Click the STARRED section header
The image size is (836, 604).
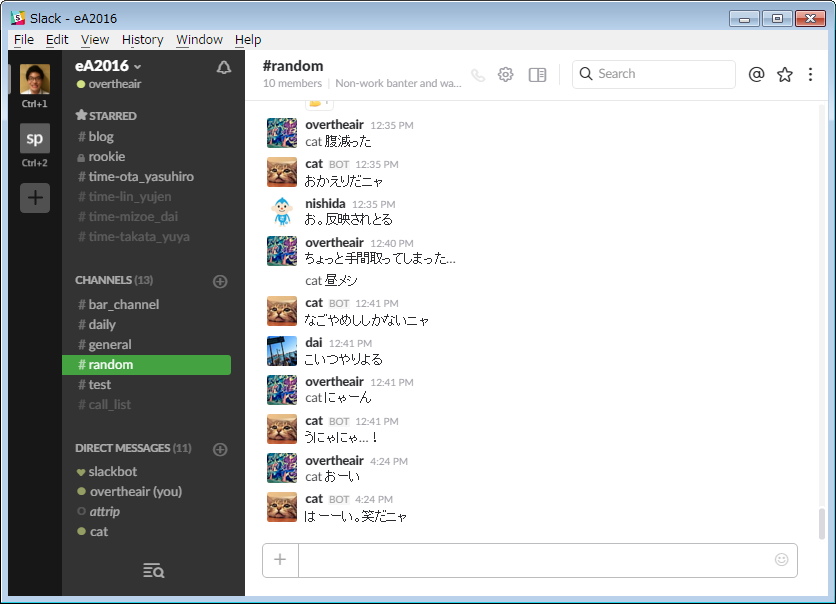tap(106, 116)
